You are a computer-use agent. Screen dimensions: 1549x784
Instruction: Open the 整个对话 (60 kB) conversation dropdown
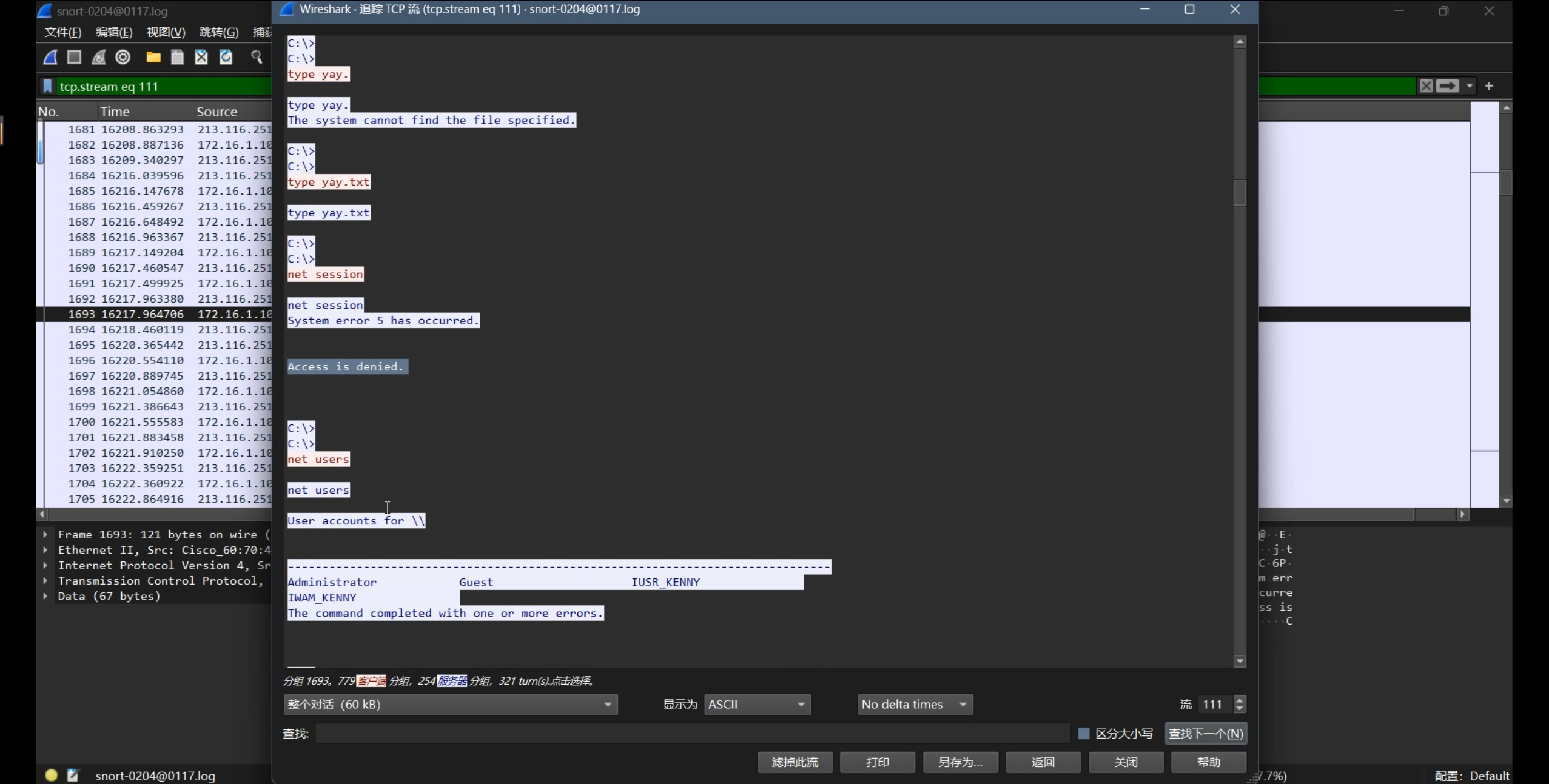tap(450, 704)
